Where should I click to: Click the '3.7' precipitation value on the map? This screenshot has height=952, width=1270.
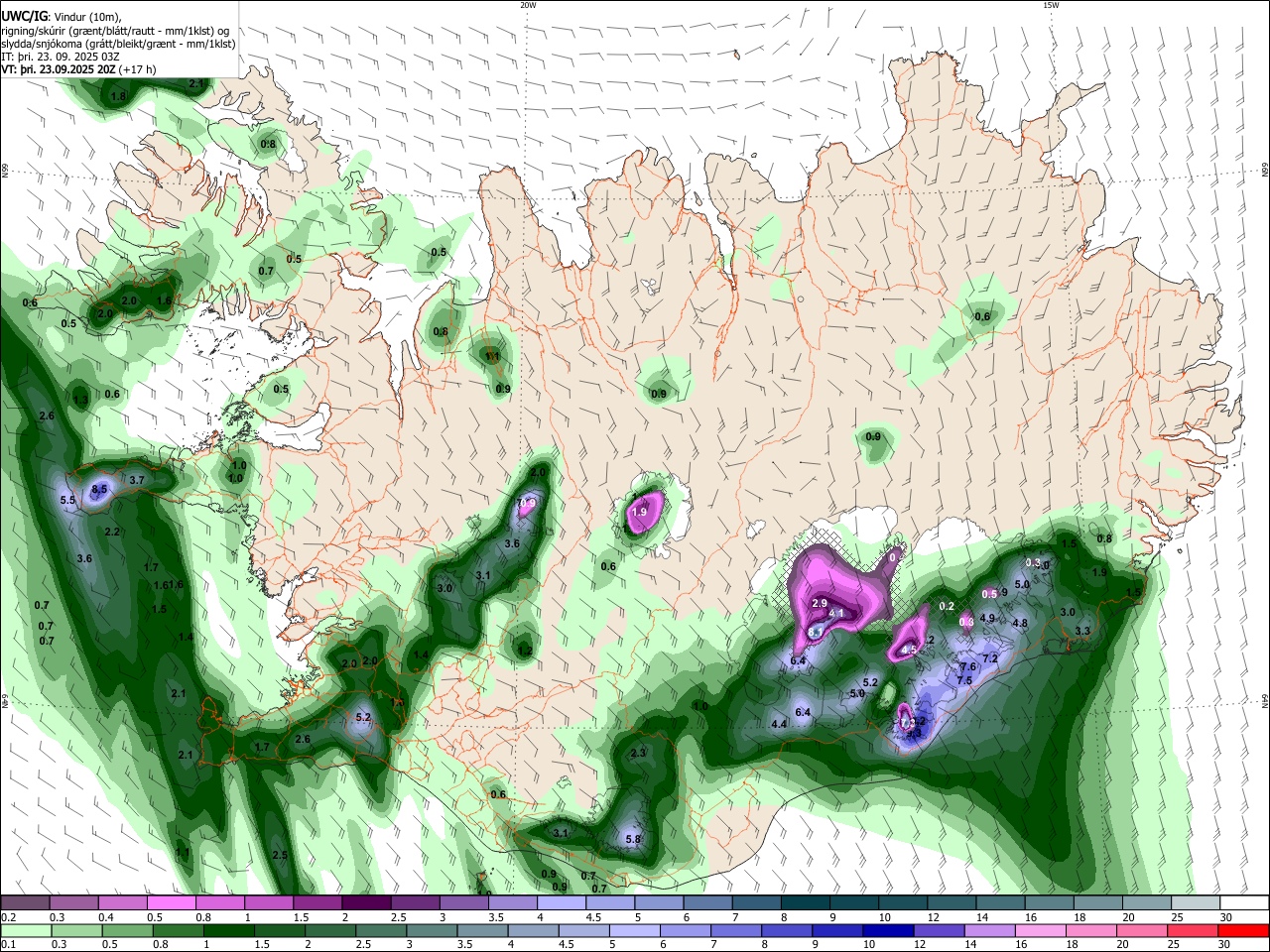click(137, 480)
